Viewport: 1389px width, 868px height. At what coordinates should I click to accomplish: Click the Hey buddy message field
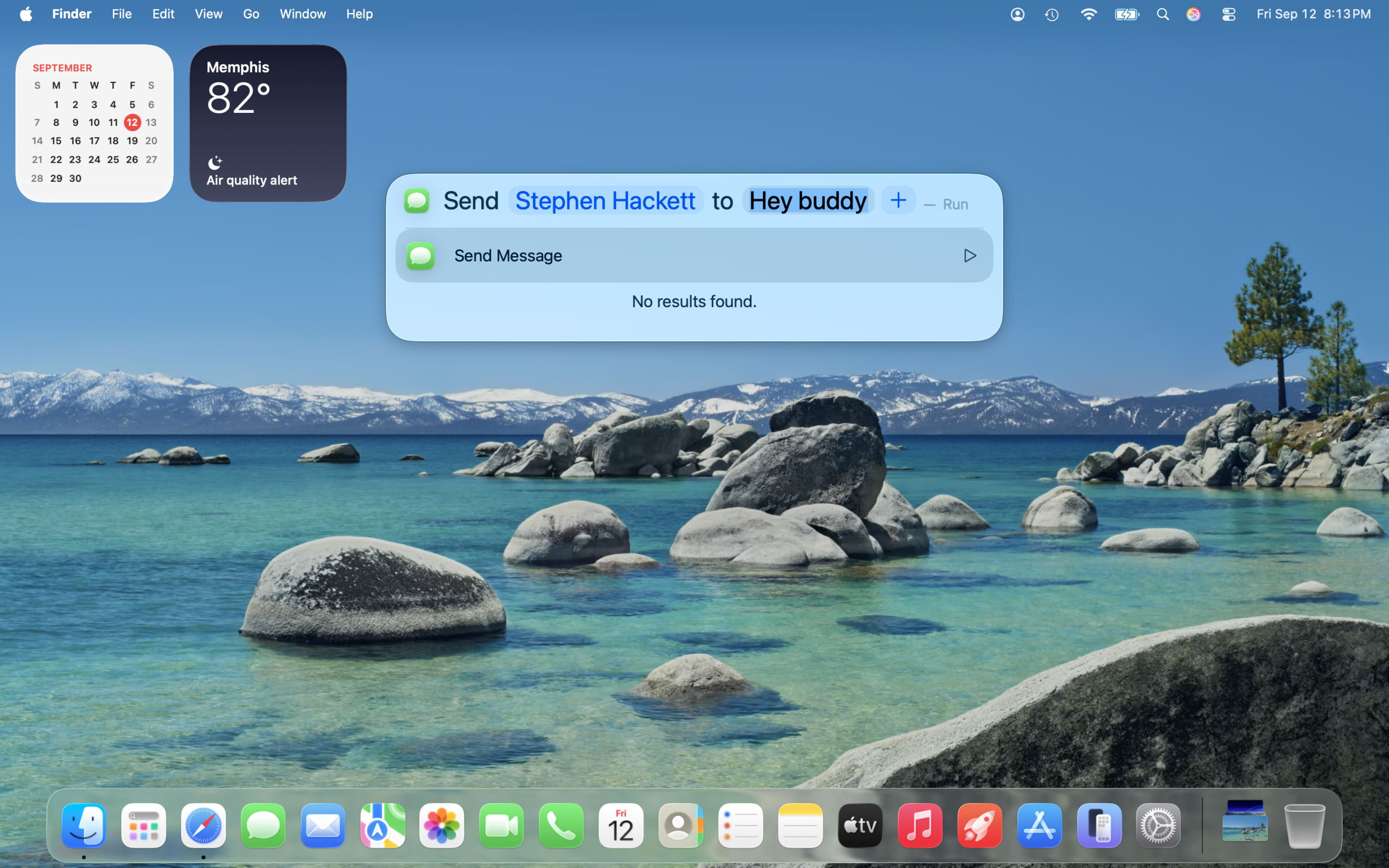[x=807, y=201]
